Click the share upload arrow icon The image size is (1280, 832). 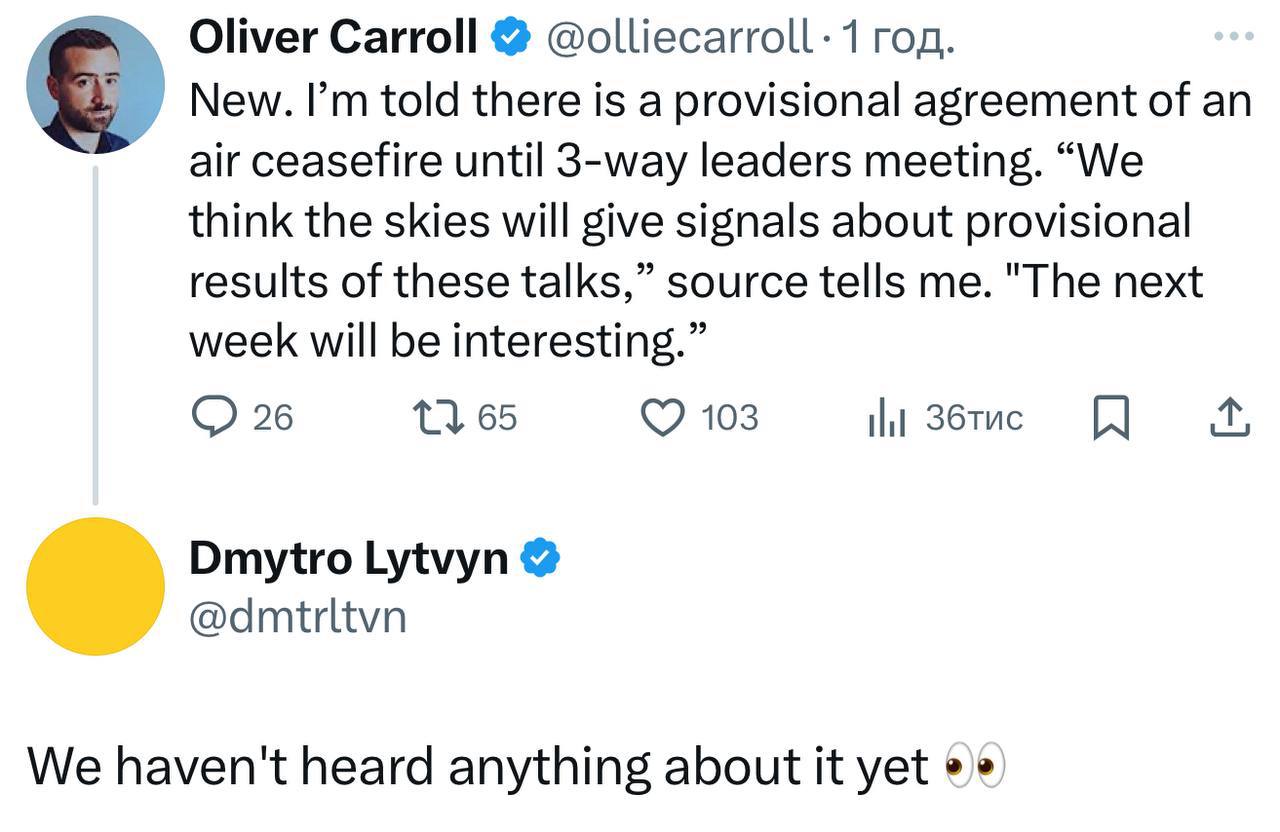(x=1230, y=418)
